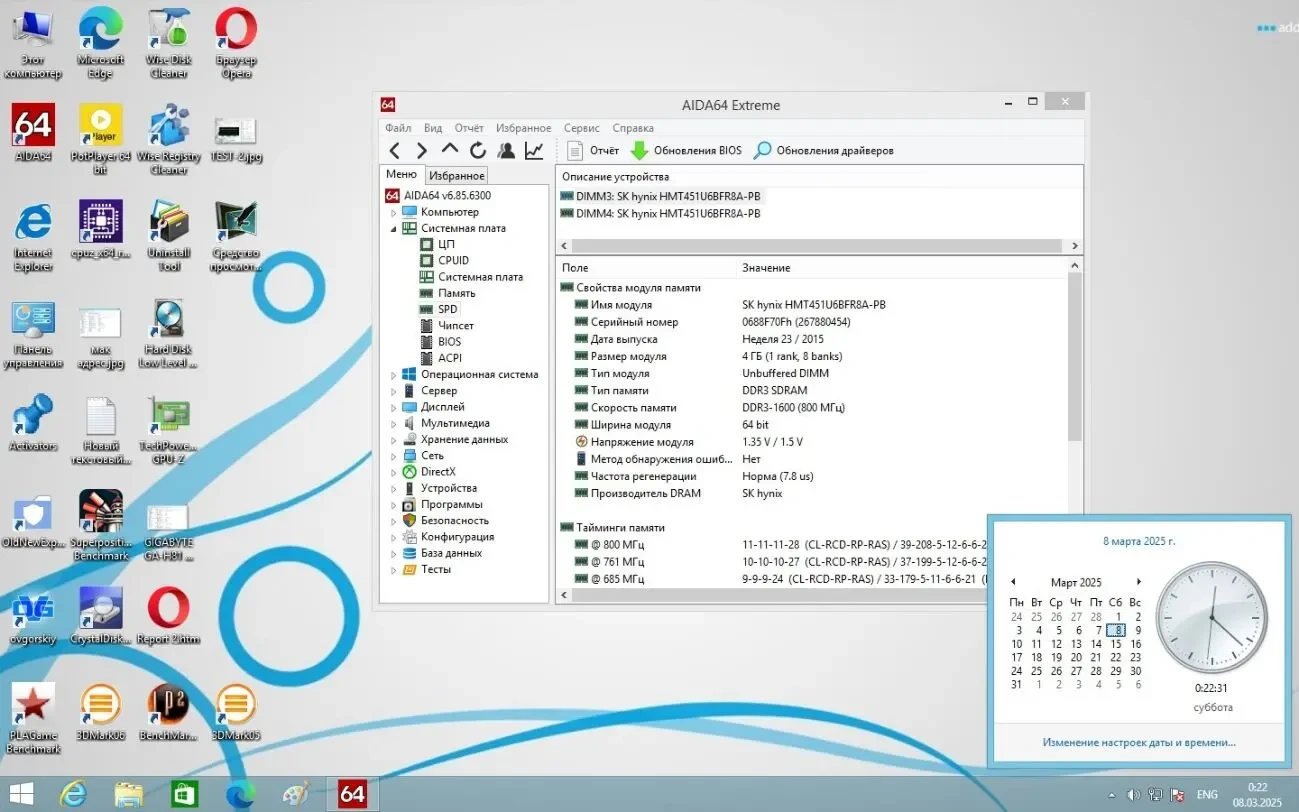Select March 15 in the calendar
The height and width of the screenshot is (812, 1299).
click(x=1116, y=644)
